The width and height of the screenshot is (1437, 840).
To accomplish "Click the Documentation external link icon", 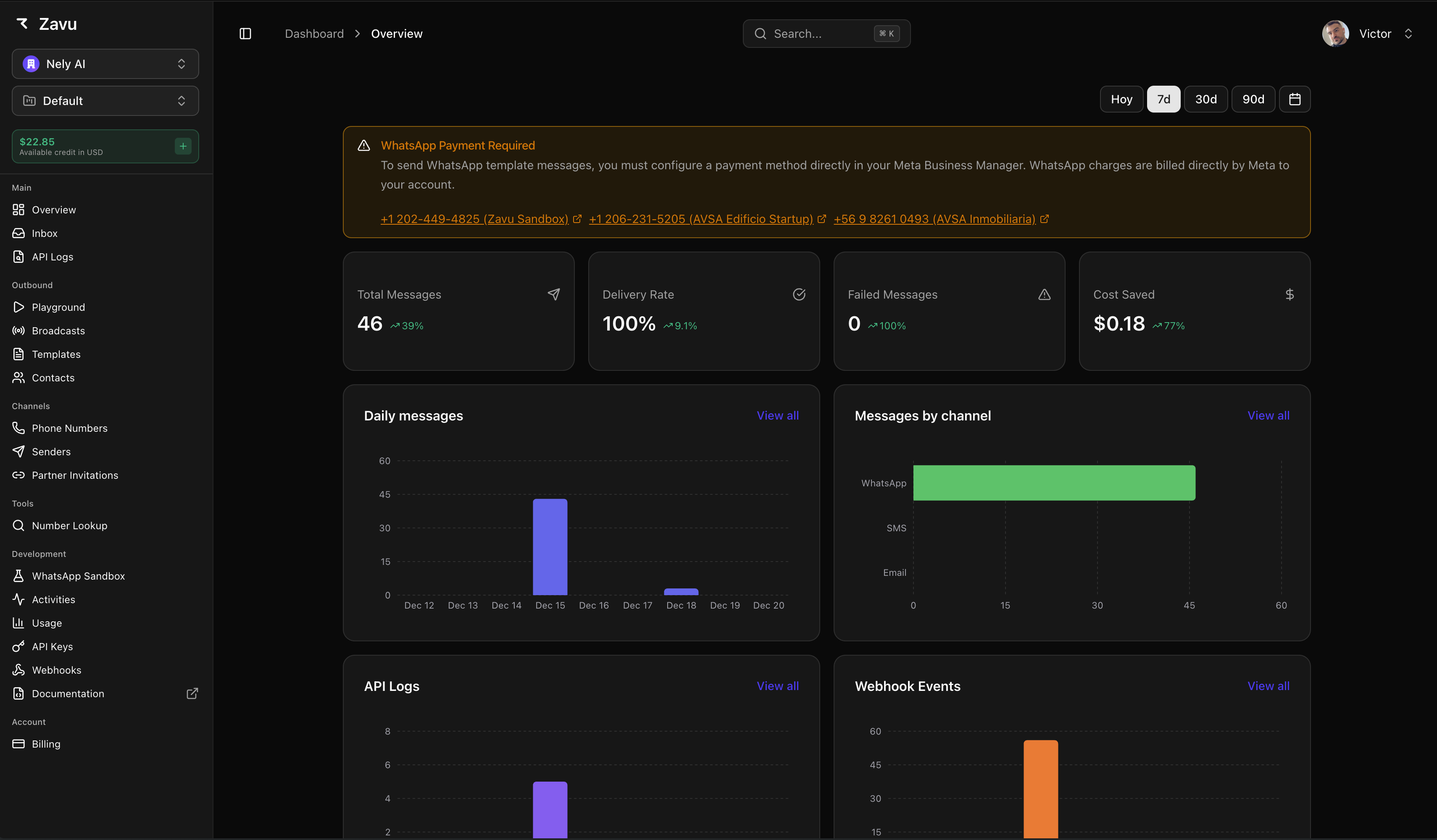I will tap(192, 693).
